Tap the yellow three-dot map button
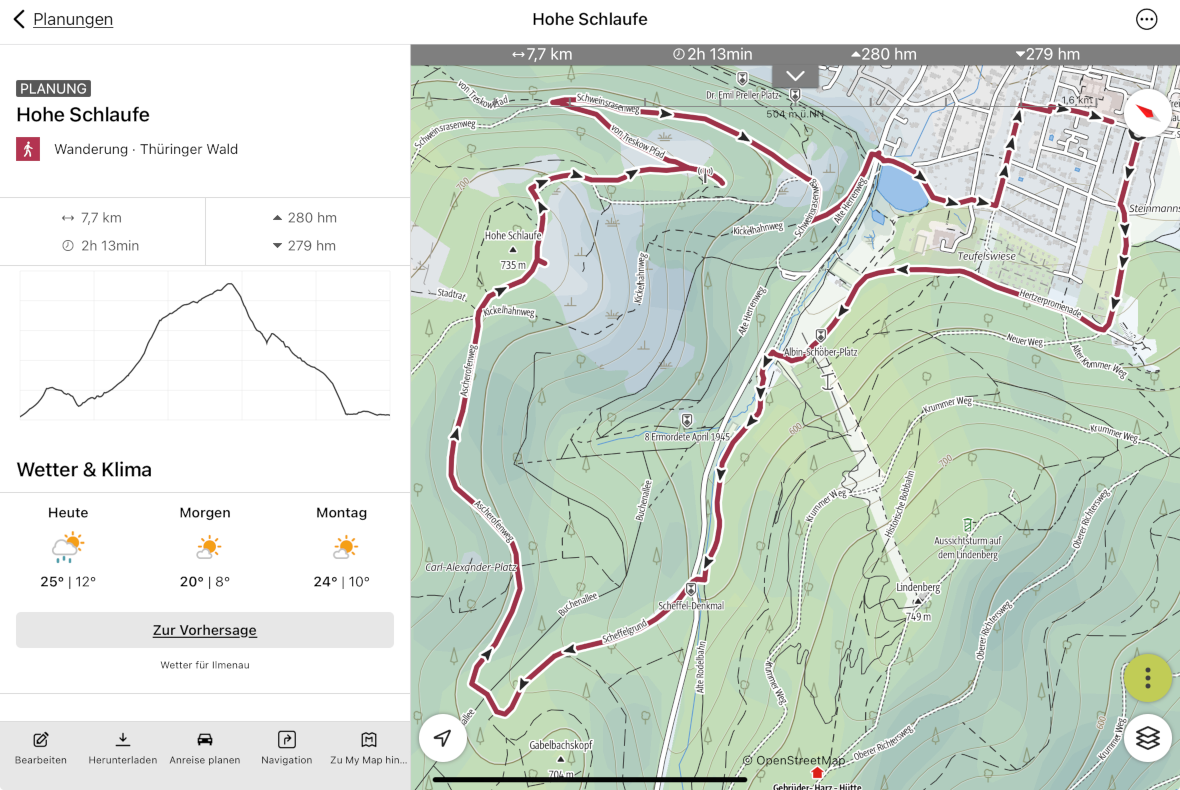Viewport: 1180px width, 790px height. (1147, 679)
